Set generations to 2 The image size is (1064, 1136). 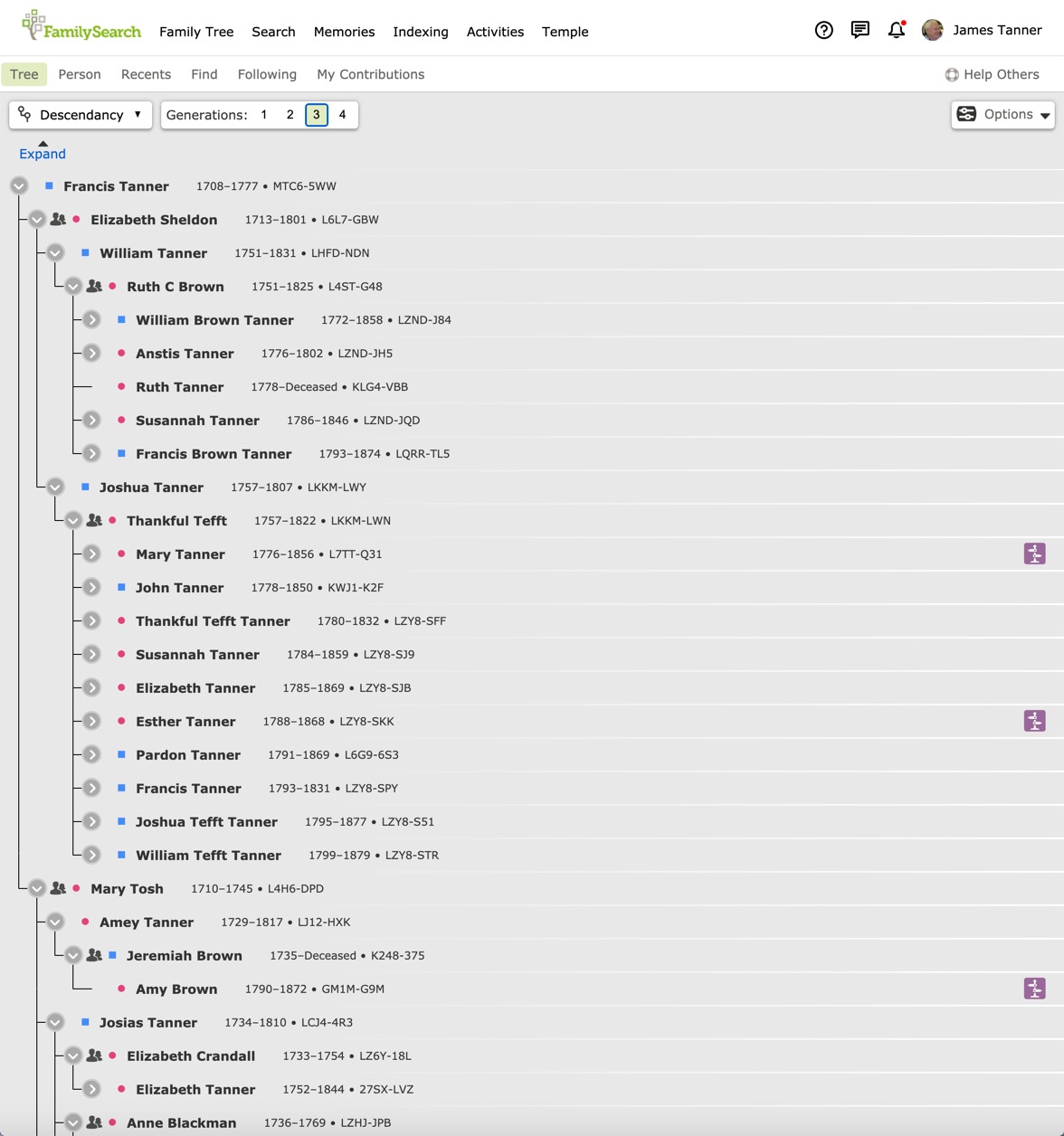click(290, 115)
